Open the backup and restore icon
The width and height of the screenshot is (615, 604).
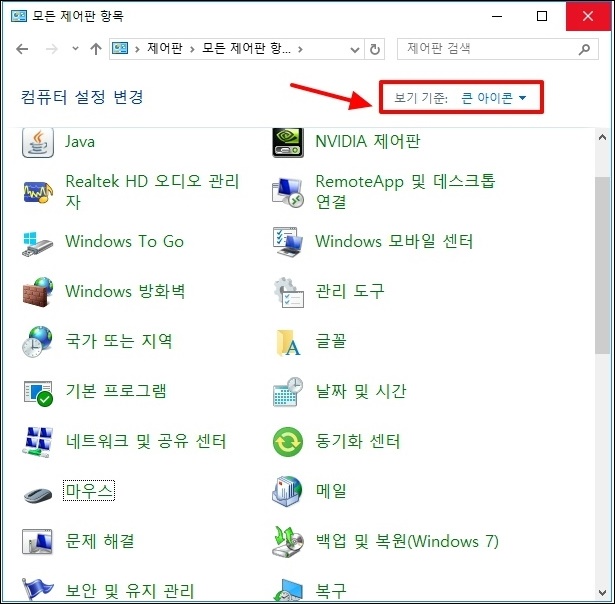coord(288,542)
